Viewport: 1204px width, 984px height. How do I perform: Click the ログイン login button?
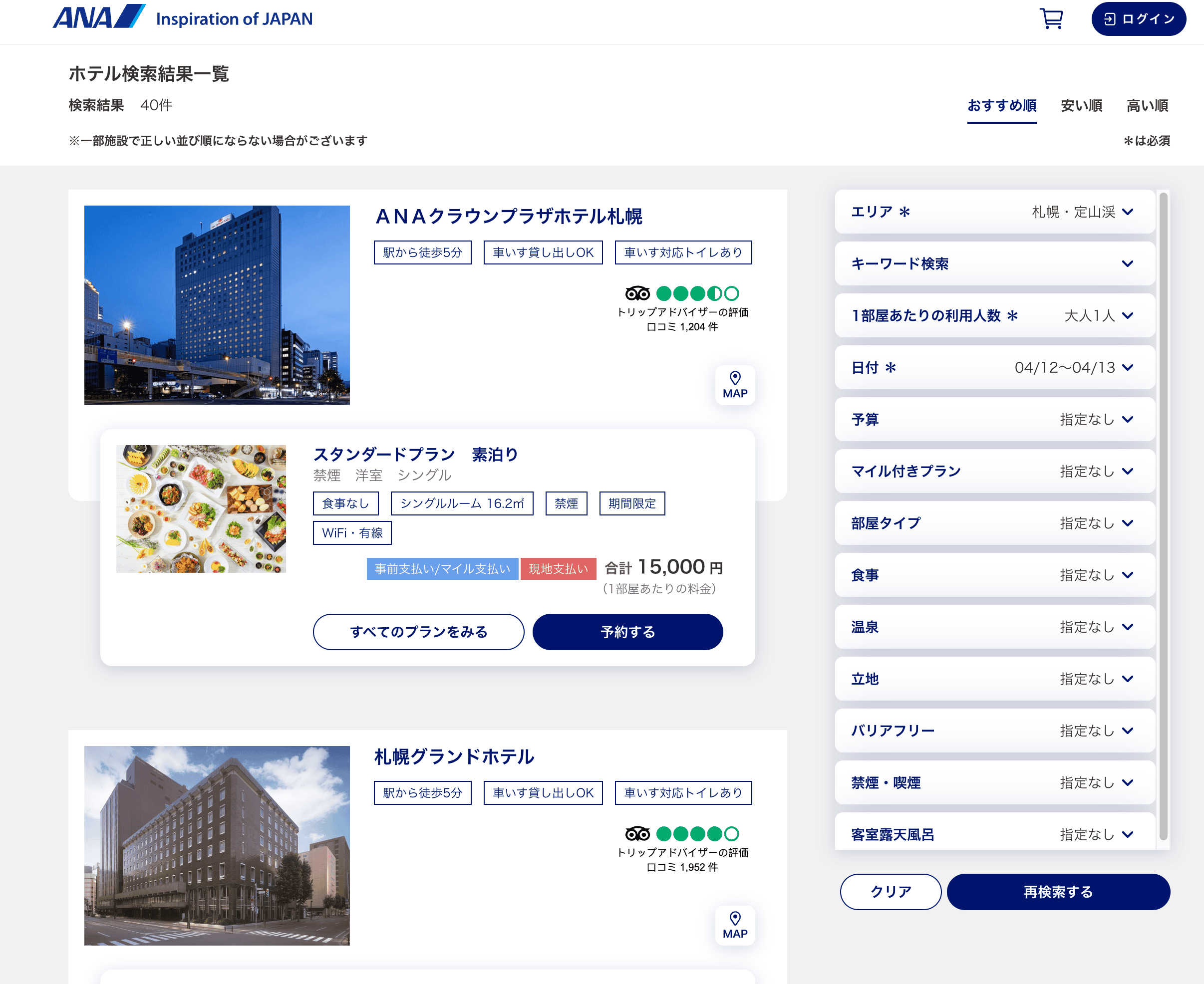[1138, 18]
